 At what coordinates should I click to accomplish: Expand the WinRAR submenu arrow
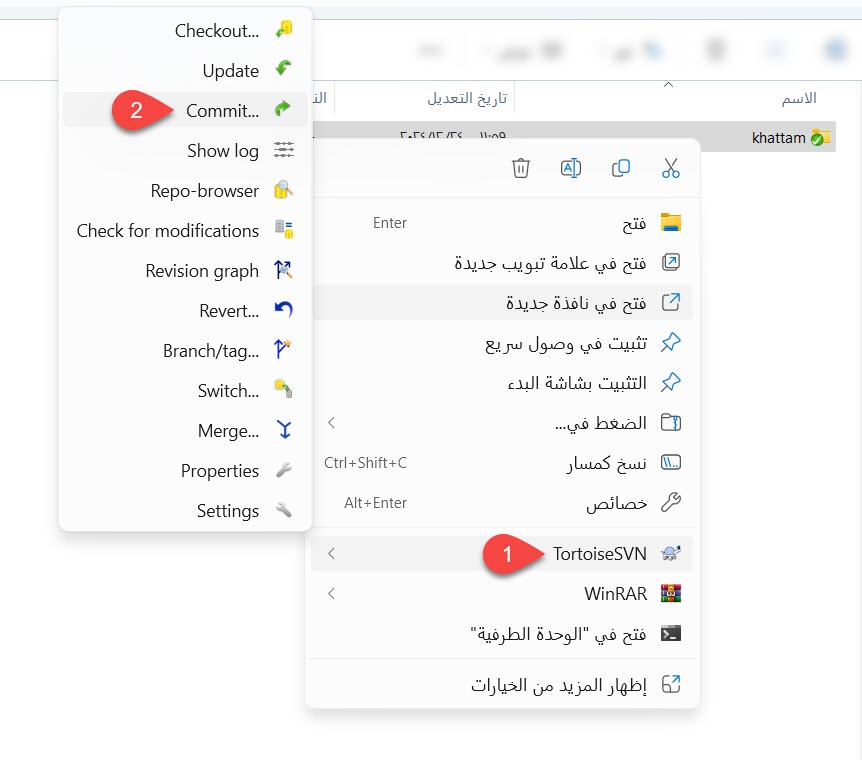tap(331, 594)
